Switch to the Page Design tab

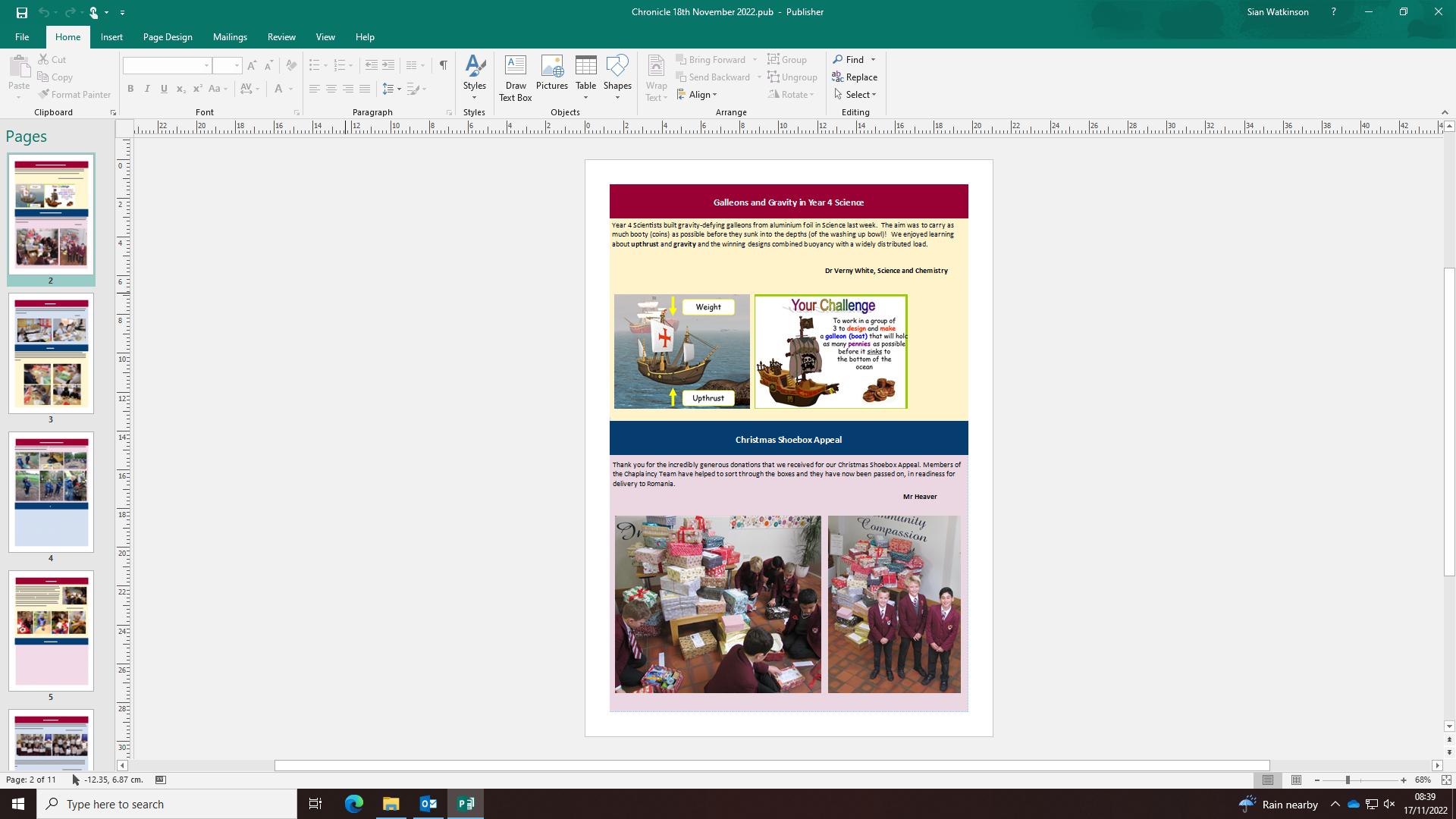tap(168, 37)
